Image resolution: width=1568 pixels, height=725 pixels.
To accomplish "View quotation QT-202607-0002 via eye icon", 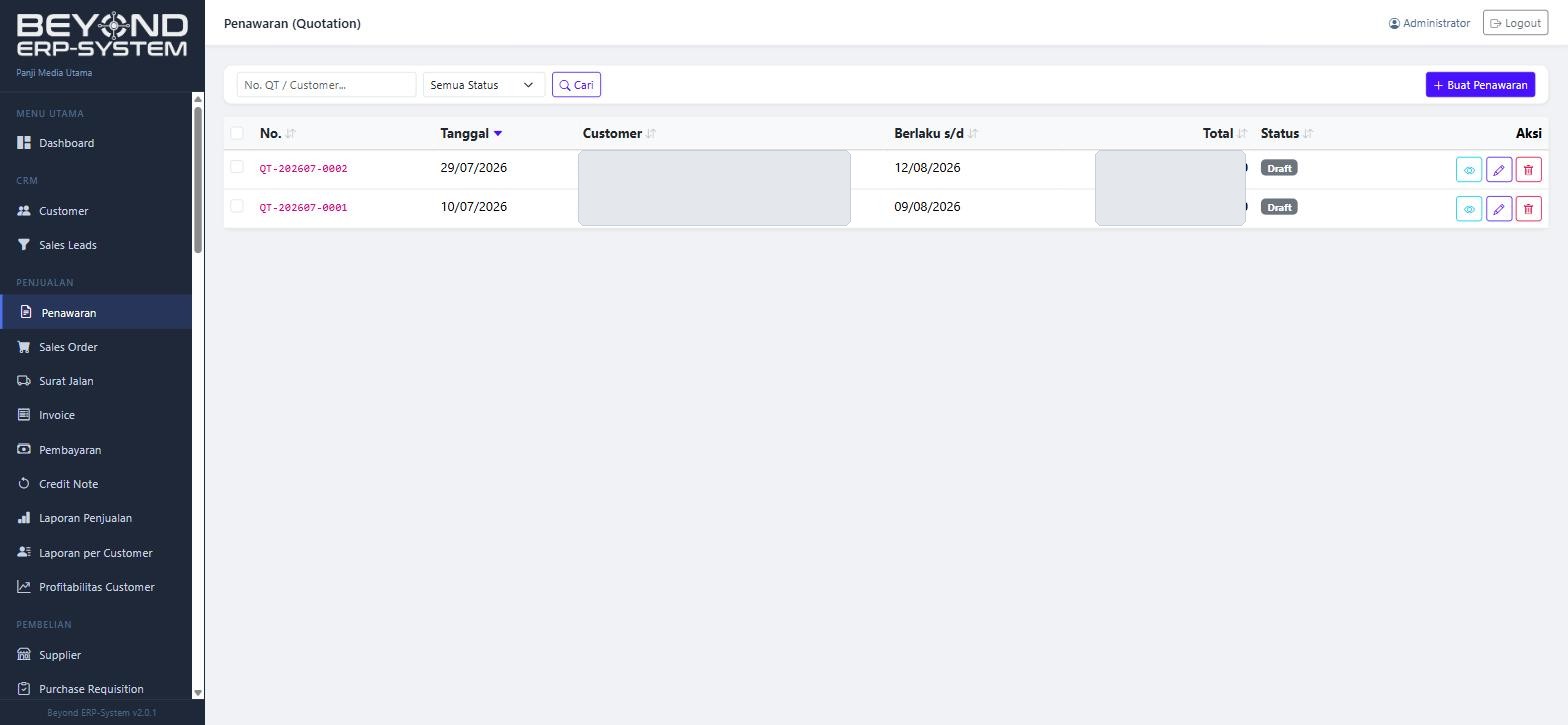I will coord(1469,170).
